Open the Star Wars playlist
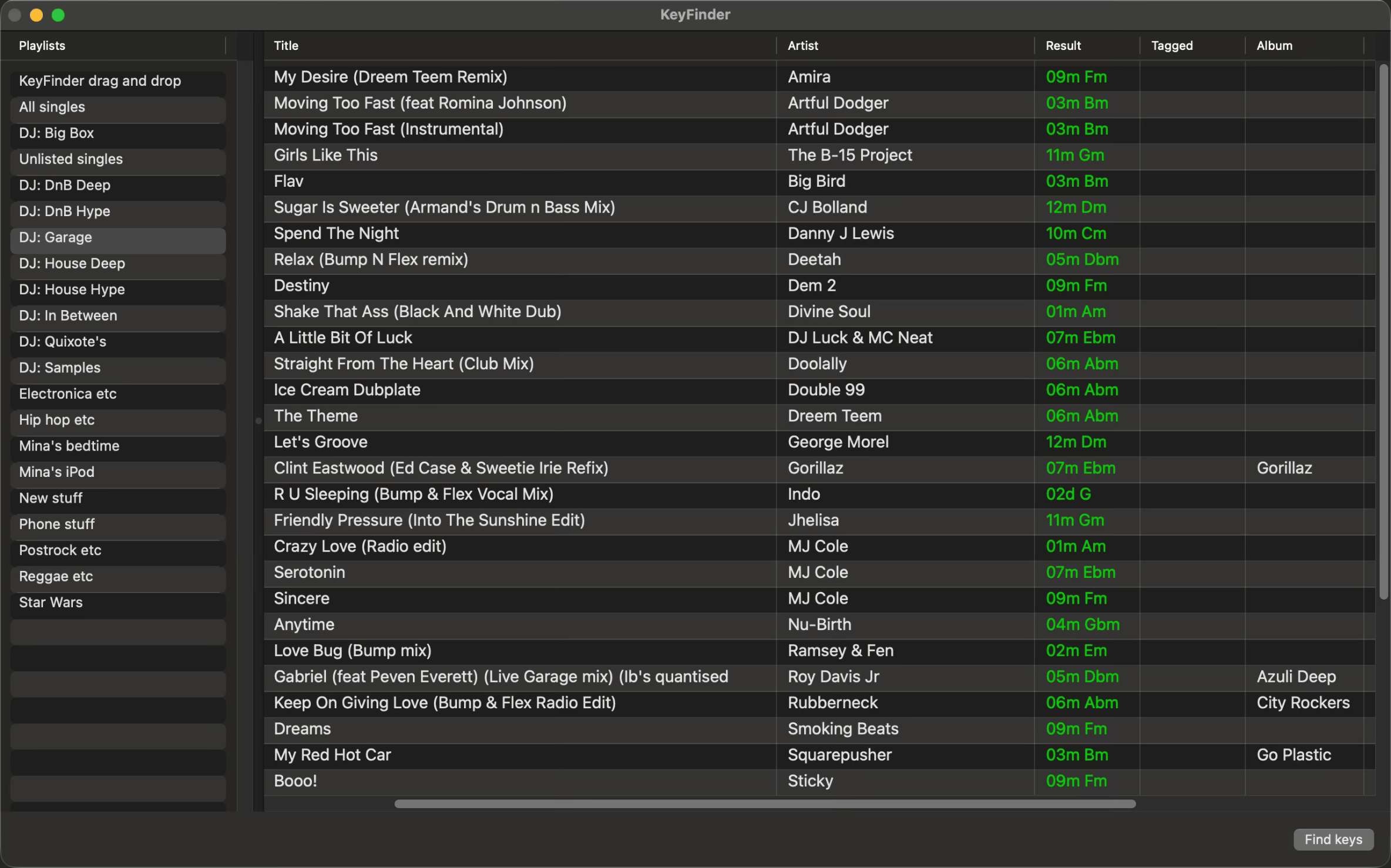The width and height of the screenshot is (1391, 868). tap(51, 603)
